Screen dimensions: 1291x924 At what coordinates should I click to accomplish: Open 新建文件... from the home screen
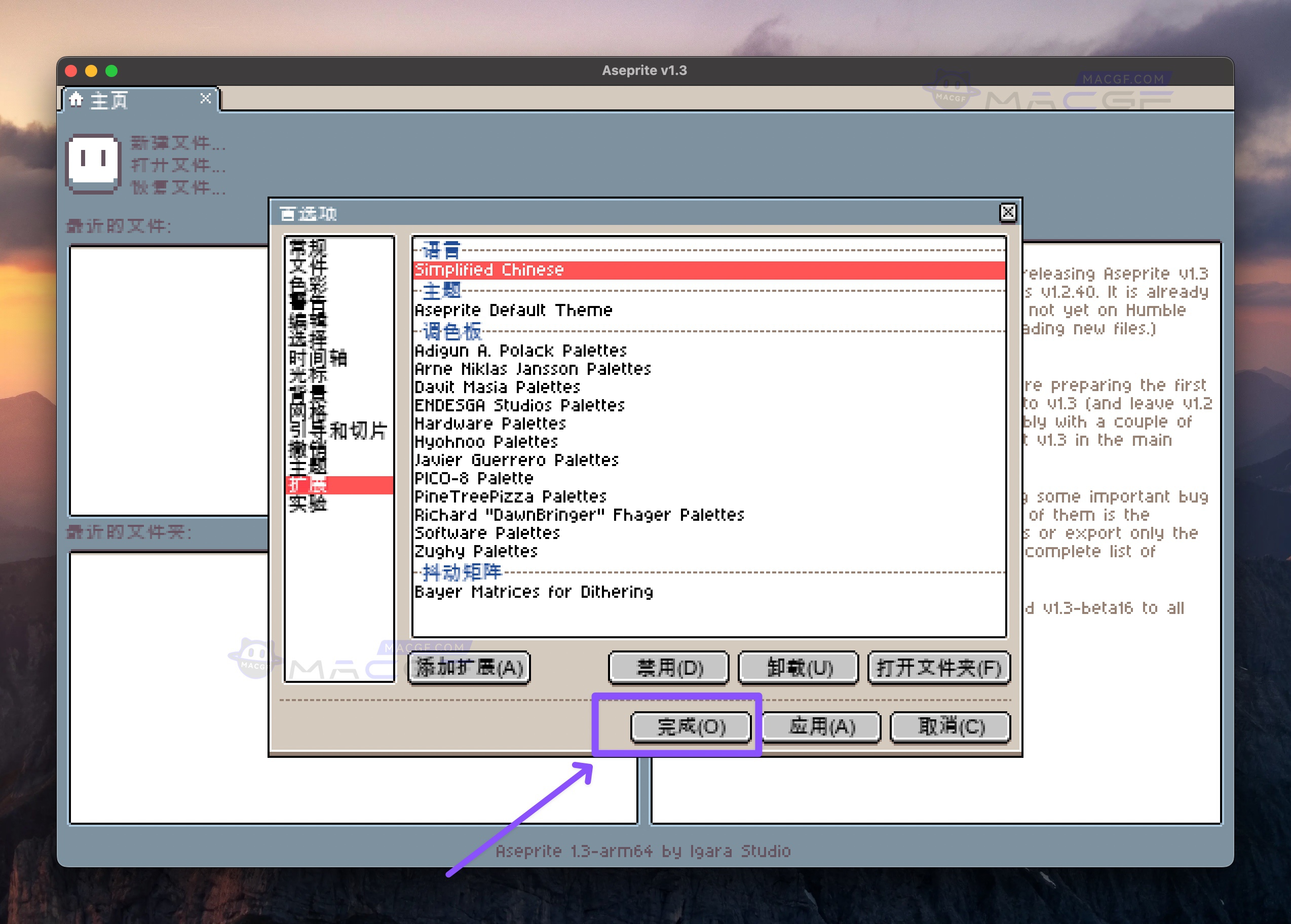click(176, 144)
